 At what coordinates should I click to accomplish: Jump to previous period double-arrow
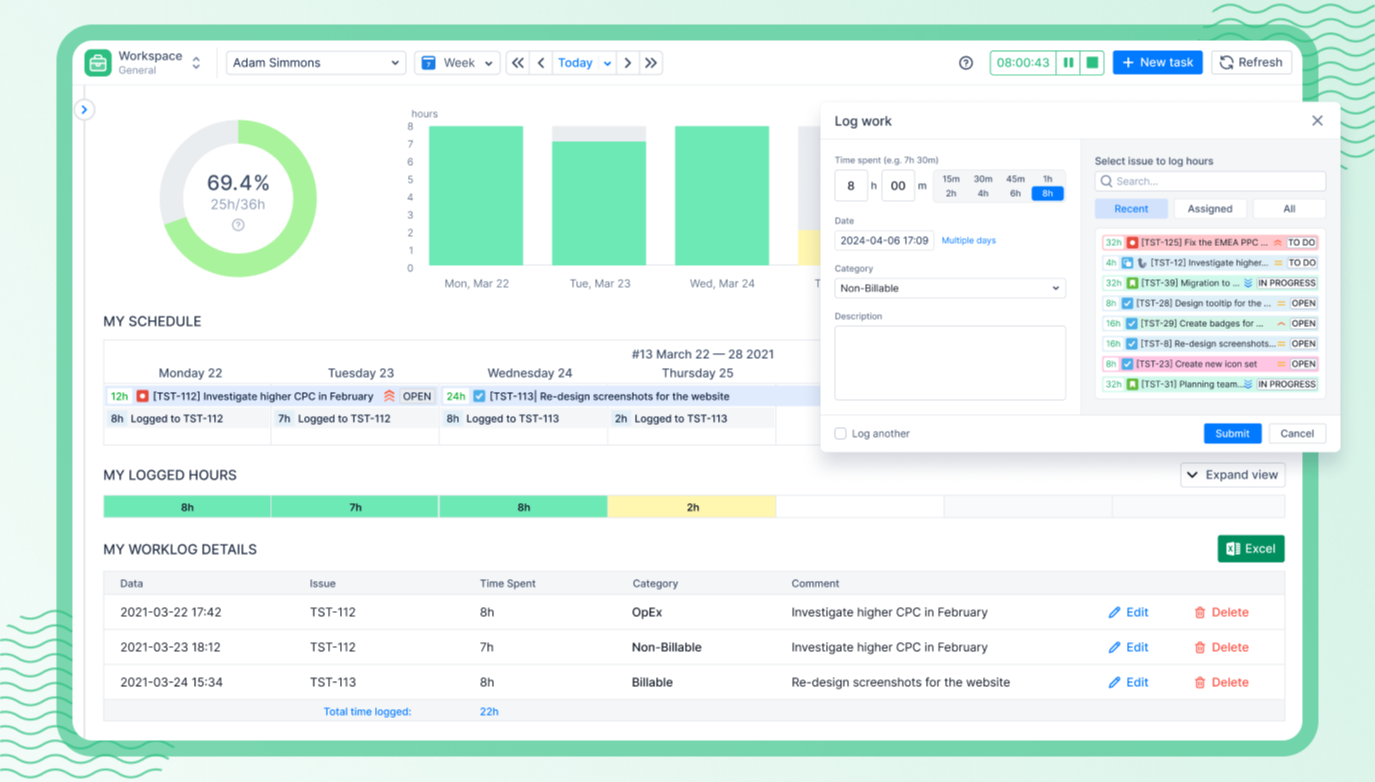[517, 63]
